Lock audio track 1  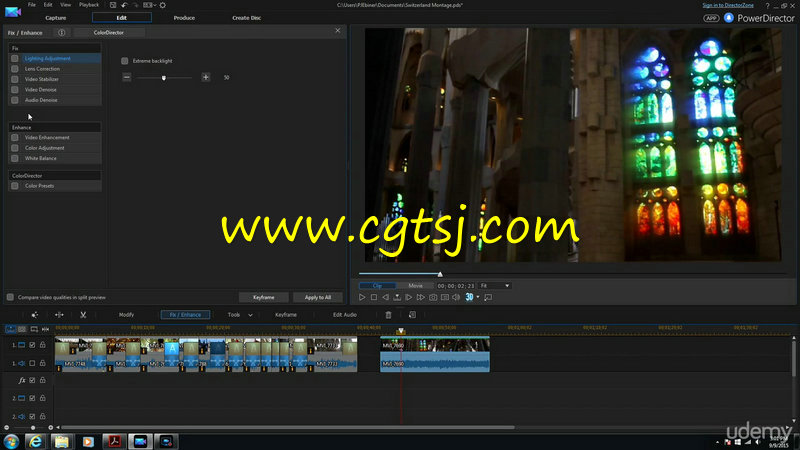coord(43,363)
